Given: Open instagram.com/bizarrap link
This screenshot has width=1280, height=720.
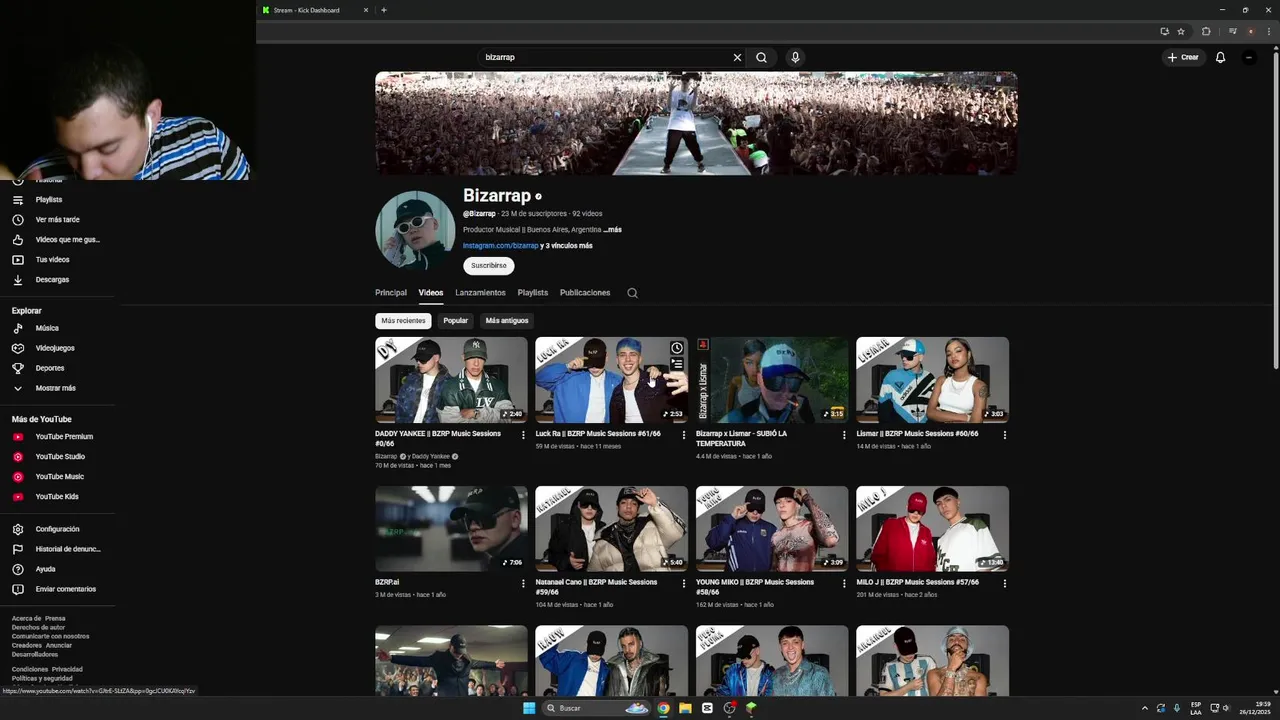Looking at the screenshot, I should point(500,246).
